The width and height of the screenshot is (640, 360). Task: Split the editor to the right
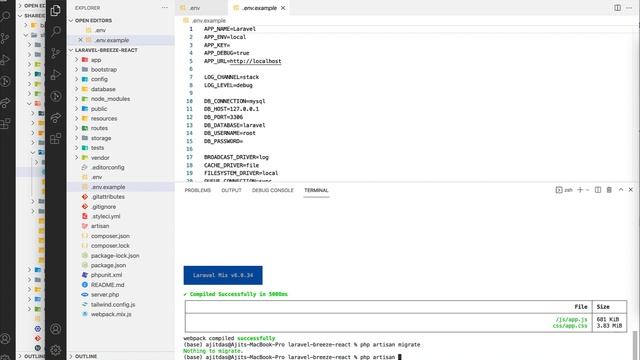[x=617, y=8]
